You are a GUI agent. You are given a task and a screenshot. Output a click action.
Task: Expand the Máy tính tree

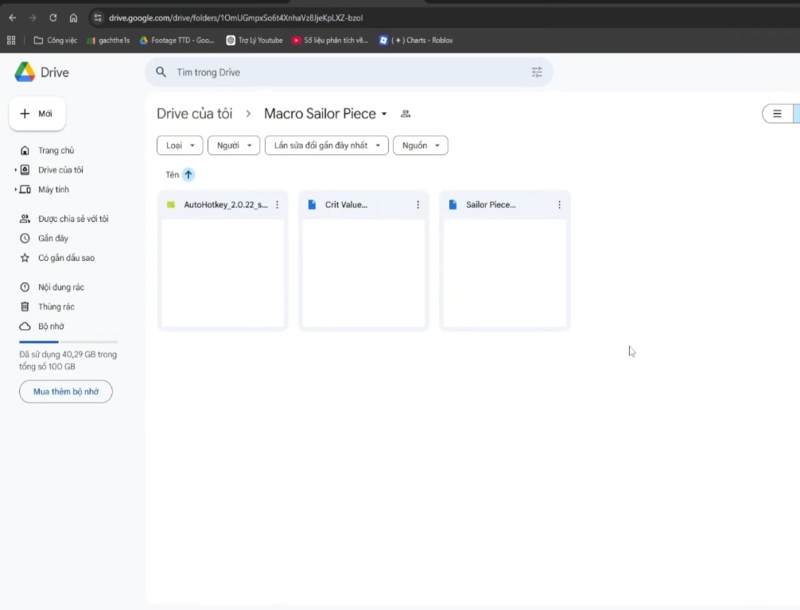tap(16, 189)
